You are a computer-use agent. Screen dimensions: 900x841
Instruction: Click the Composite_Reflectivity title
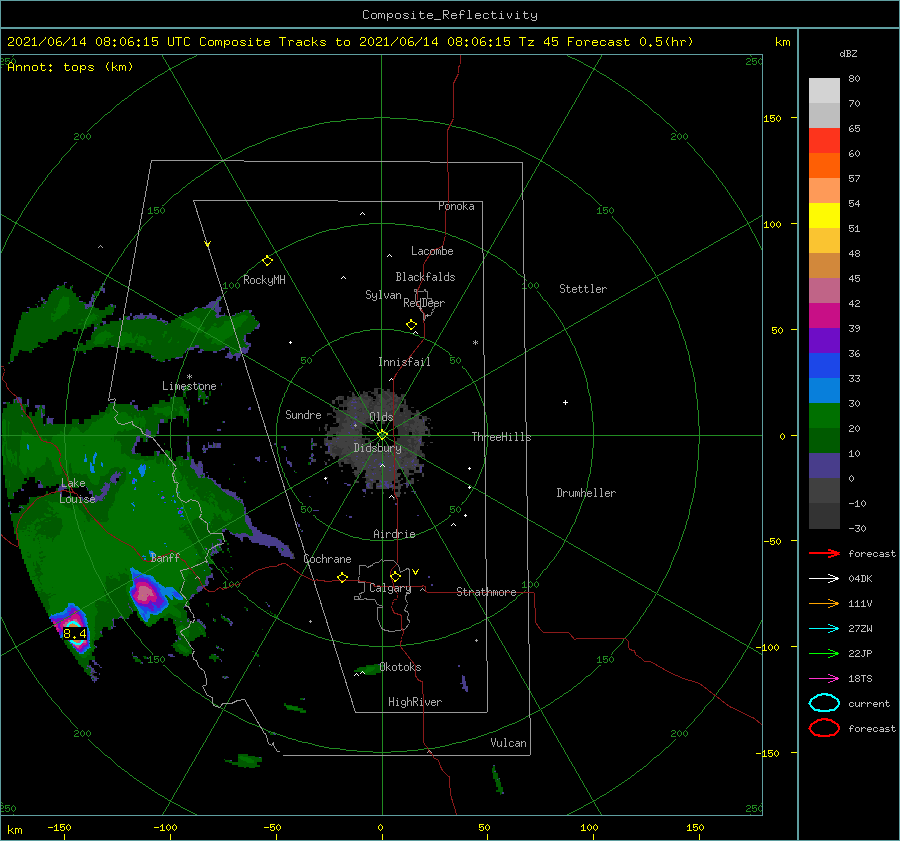click(449, 15)
